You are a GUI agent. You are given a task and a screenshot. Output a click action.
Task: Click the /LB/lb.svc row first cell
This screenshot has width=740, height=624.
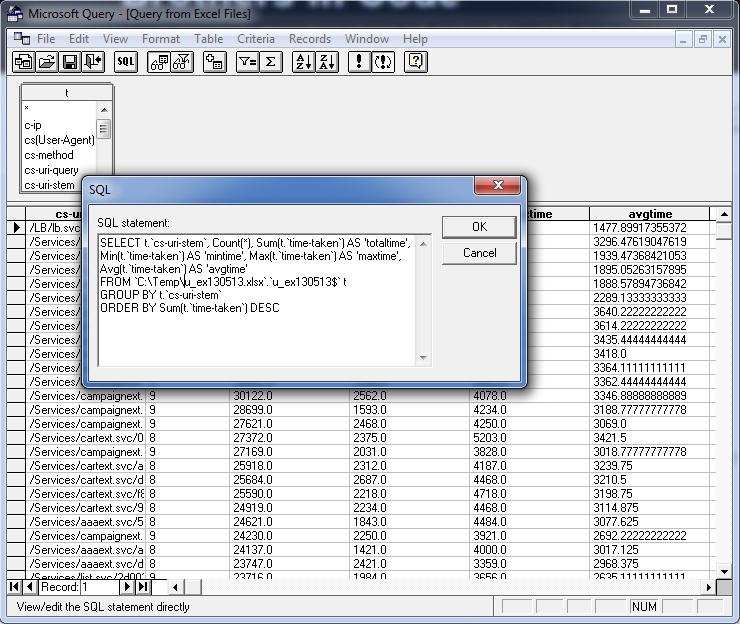(54, 228)
